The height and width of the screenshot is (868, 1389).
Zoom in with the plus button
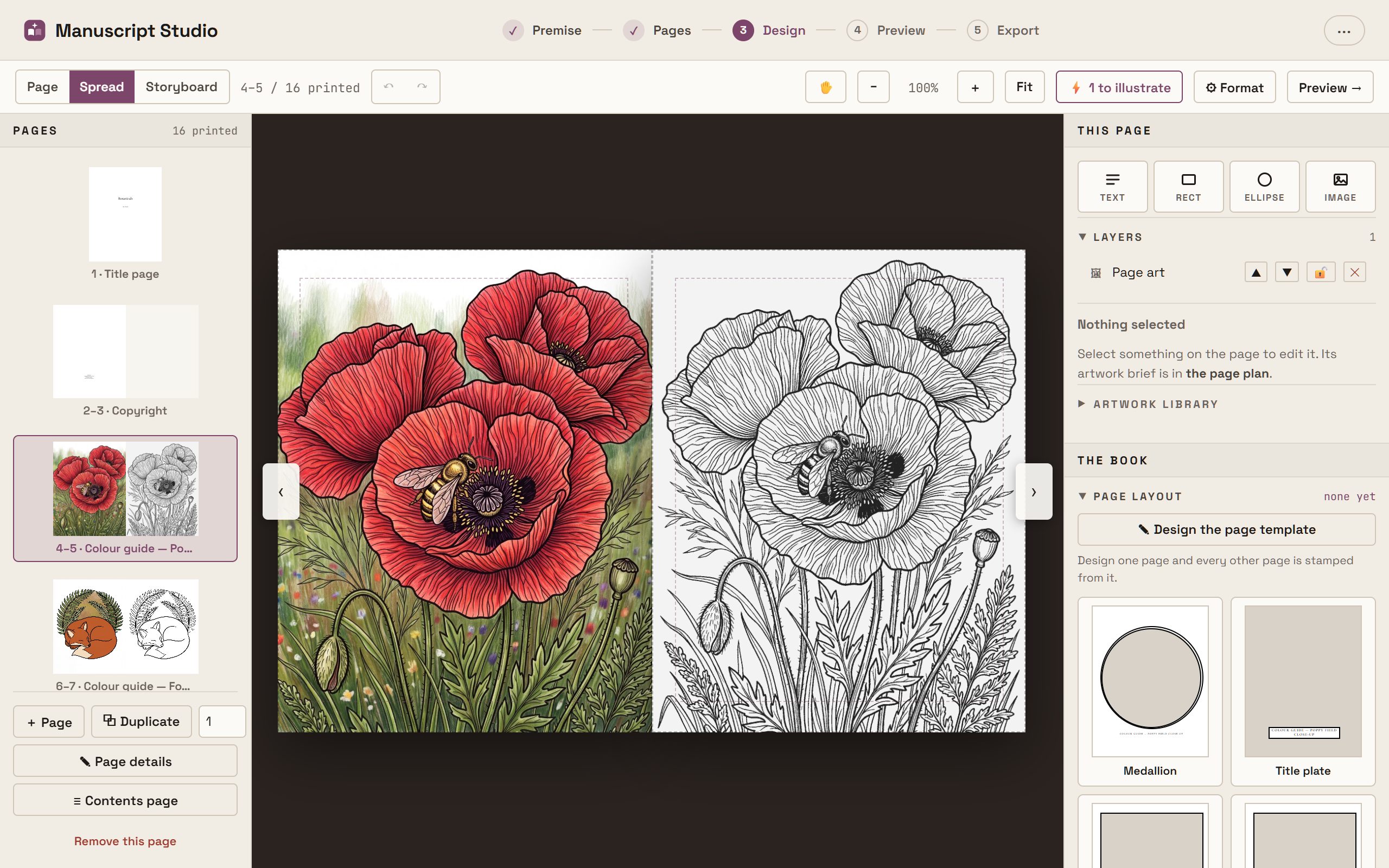pos(975,87)
